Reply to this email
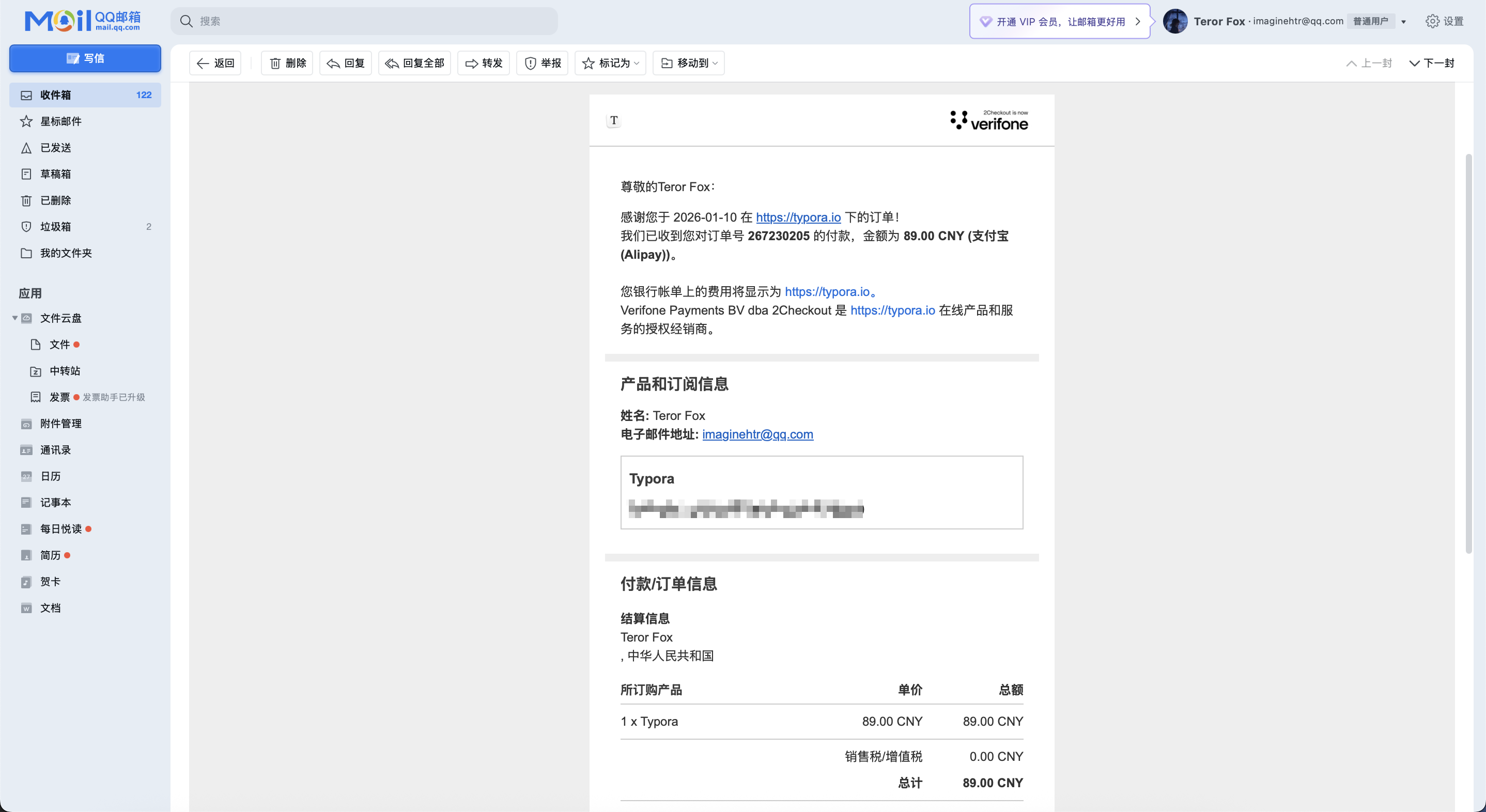The height and width of the screenshot is (812, 1486). click(x=345, y=63)
